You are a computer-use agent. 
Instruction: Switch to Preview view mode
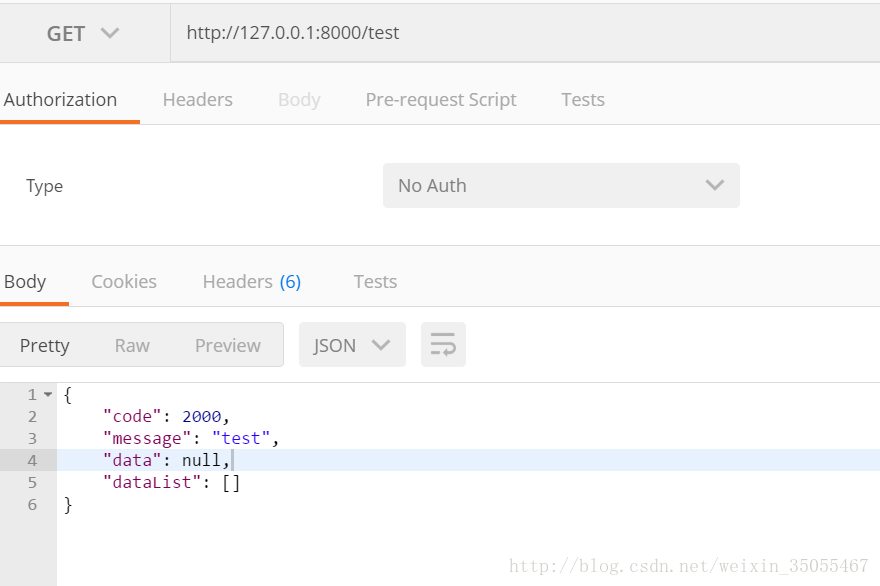[228, 345]
